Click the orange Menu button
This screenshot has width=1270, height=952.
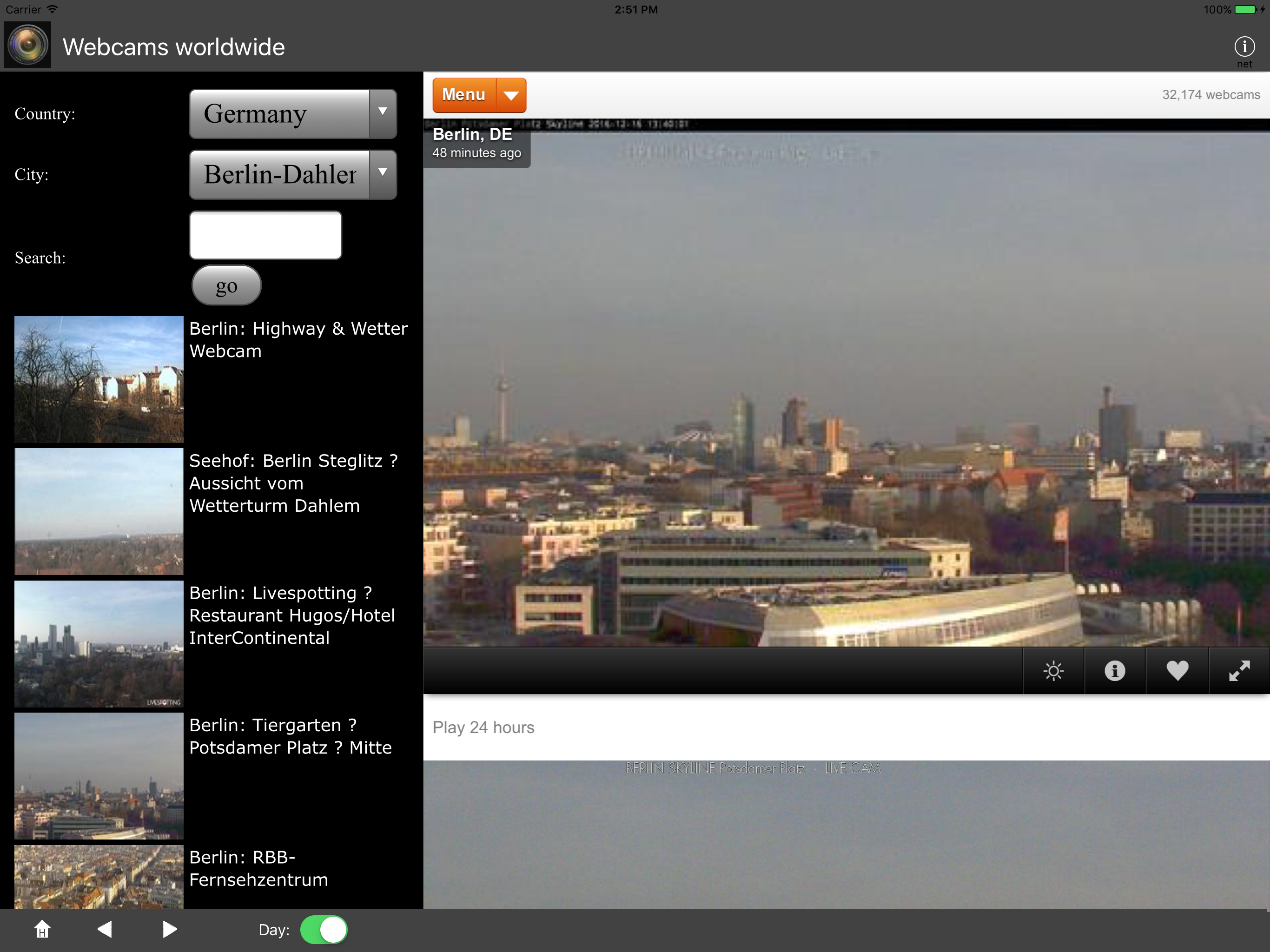pyautogui.click(x=464, y=95)
